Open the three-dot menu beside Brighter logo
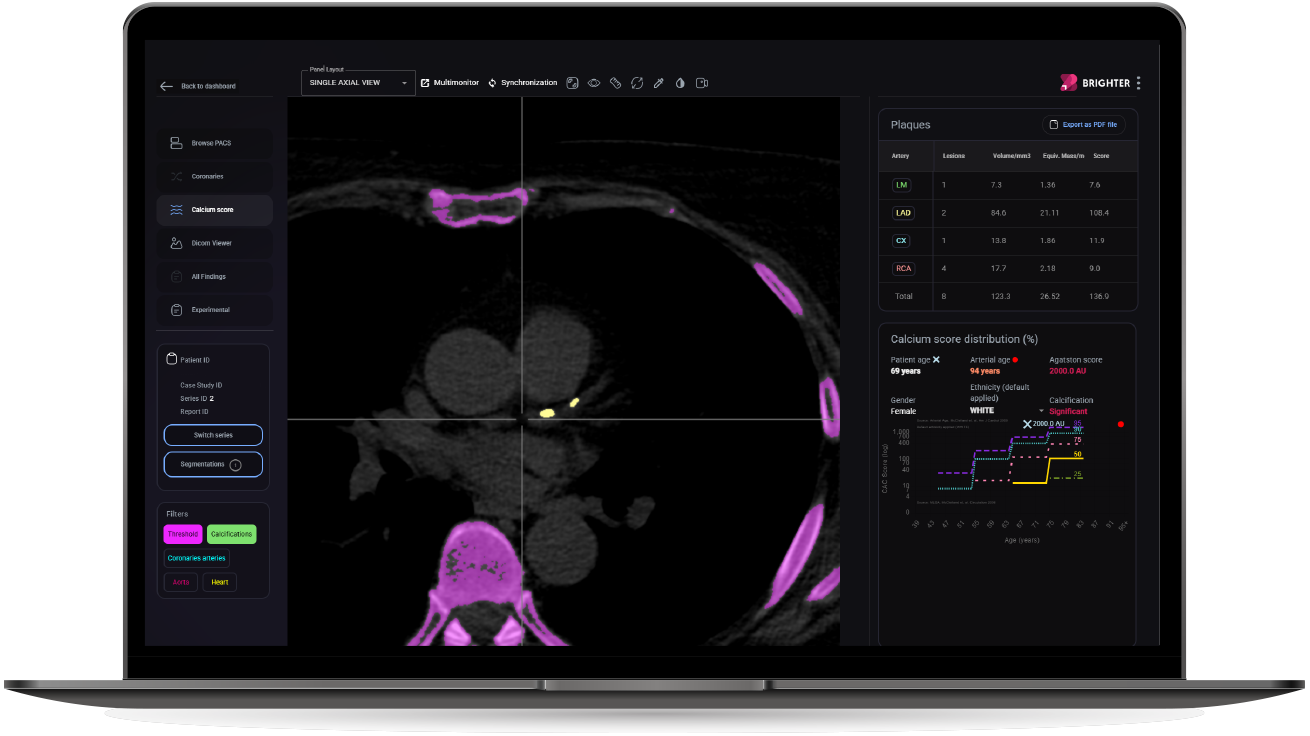 pyautogui.click(x=1138, y=83)
